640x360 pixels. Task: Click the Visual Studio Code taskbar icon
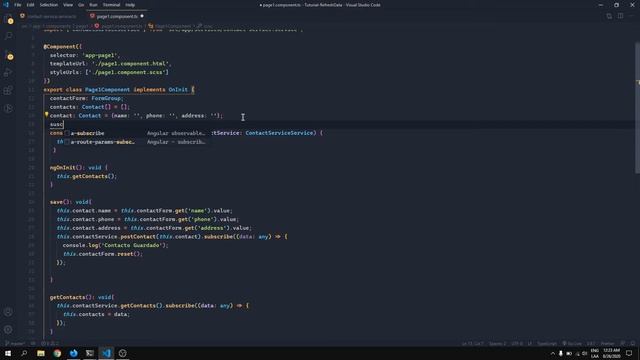(x=106, y=353)
